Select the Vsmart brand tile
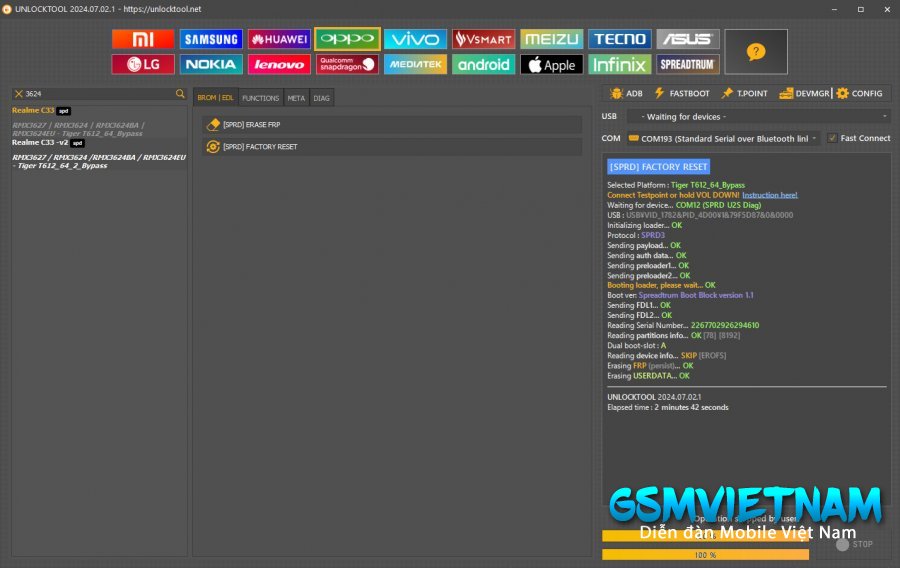900x568 pixels. coord(483,39)
